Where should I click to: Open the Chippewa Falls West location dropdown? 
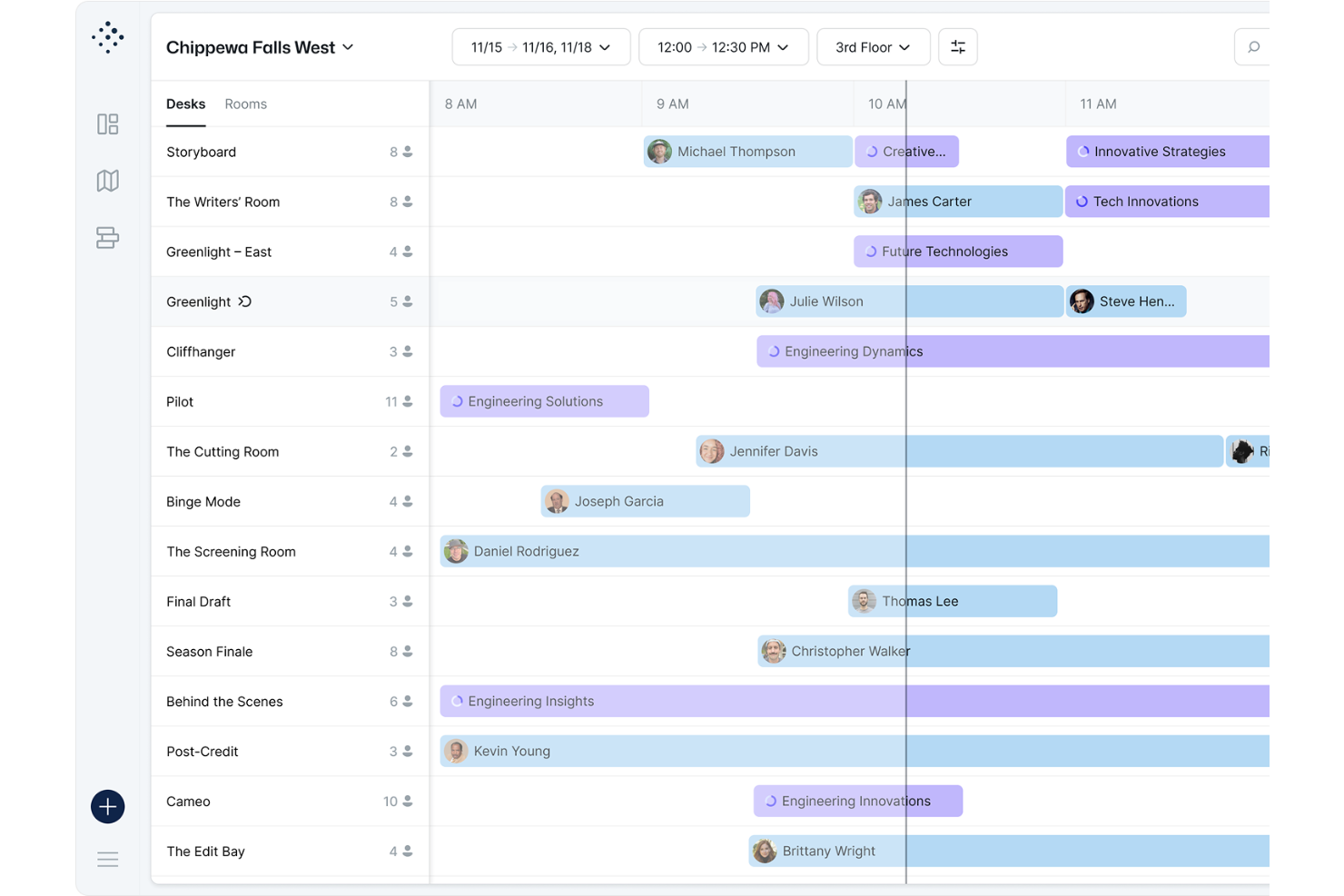click(260, 47)
